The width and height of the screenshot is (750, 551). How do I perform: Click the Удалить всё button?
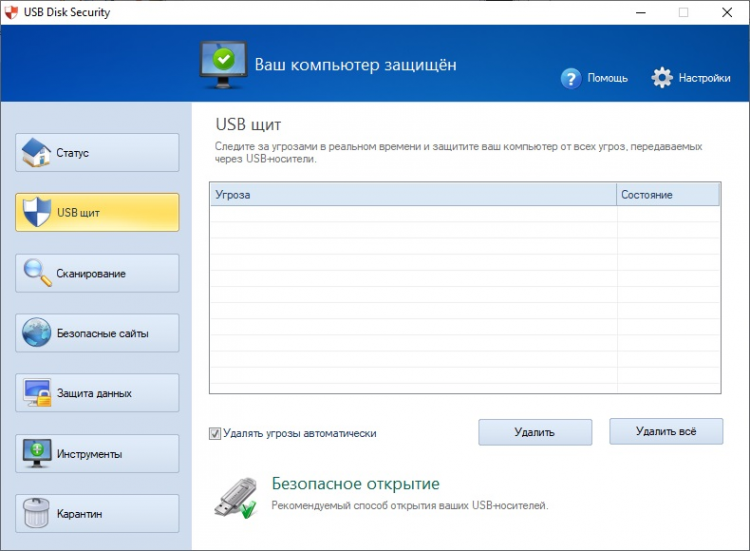point(666,431)
